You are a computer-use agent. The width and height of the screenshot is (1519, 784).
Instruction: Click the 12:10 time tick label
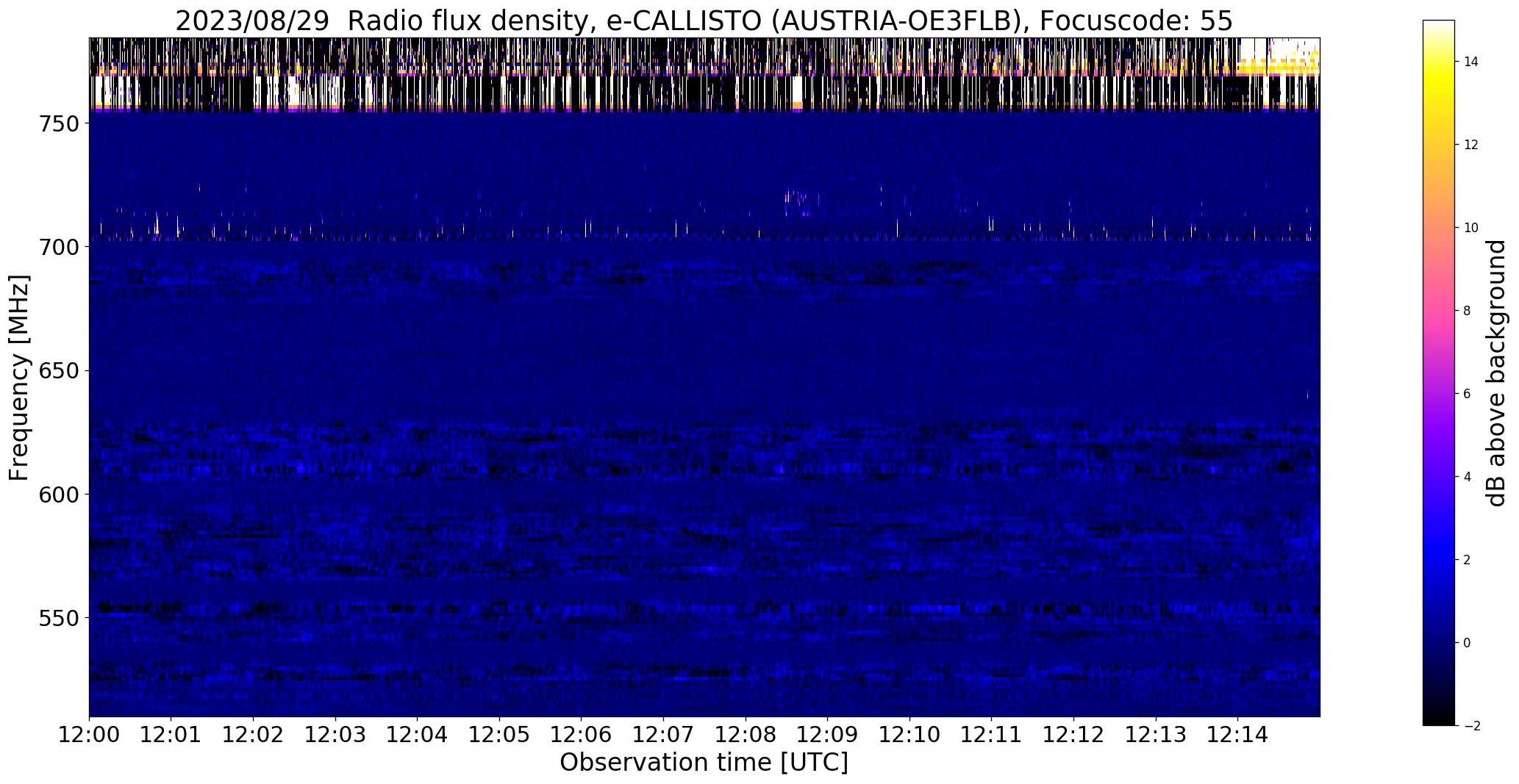tap(909, 734)
